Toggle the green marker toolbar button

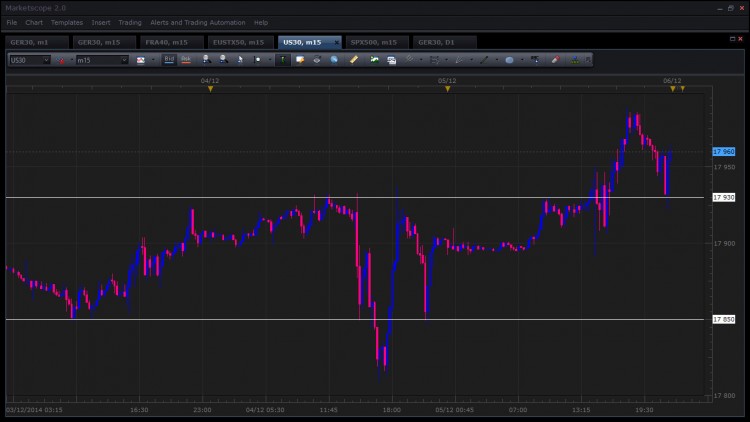point(283,60)
